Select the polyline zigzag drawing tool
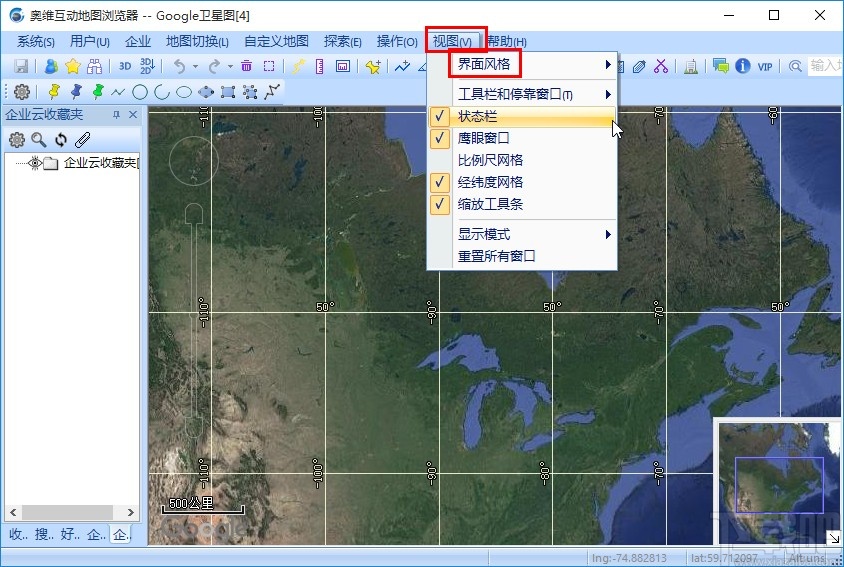This screenshot has width=844, height=567. click(118, 92)
